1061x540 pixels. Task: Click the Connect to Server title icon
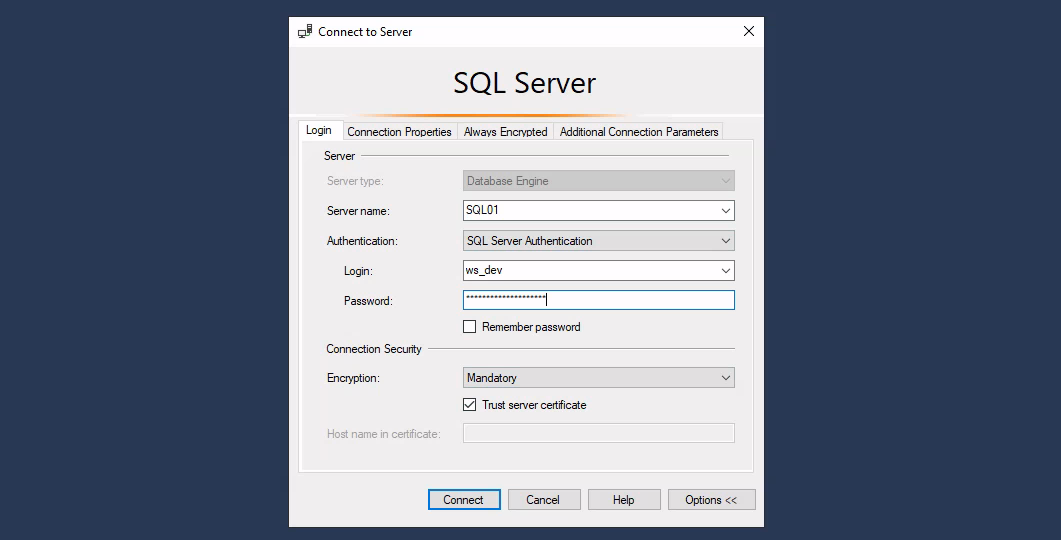tap(305, 32)
